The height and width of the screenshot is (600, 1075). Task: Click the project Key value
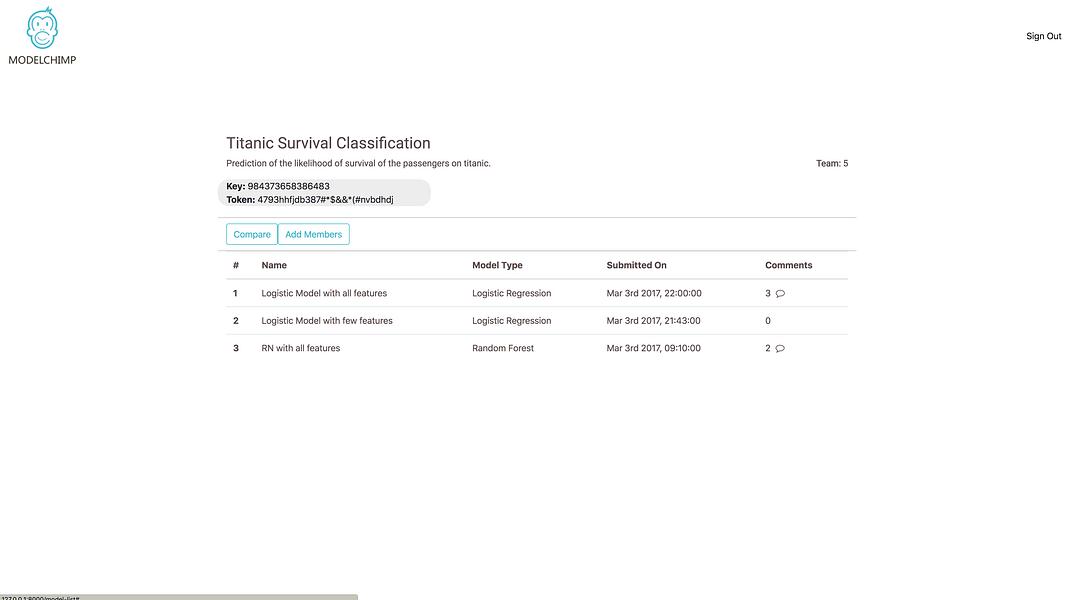pos(288,186)
